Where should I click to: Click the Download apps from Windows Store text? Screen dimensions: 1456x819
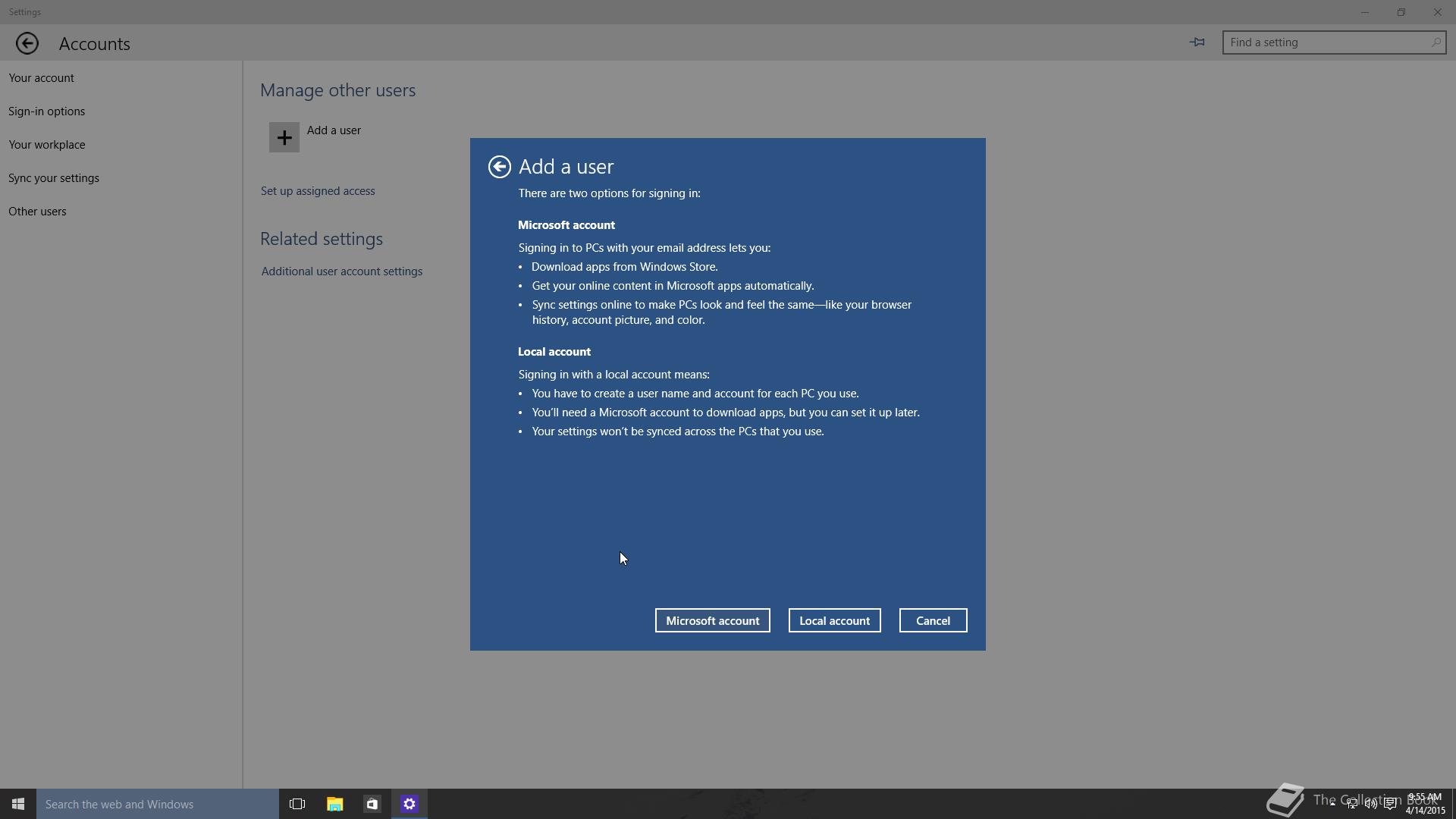(625, 267)
